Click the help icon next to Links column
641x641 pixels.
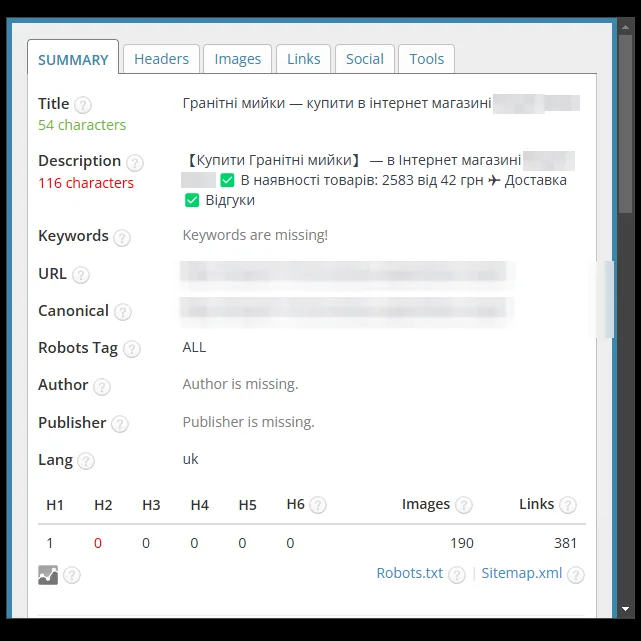coord(568,505)
